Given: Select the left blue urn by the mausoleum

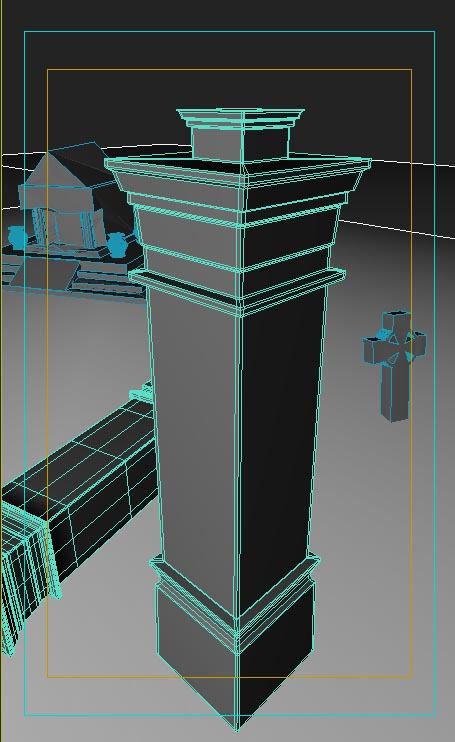Looking at the screenshot, I should 19,237.
